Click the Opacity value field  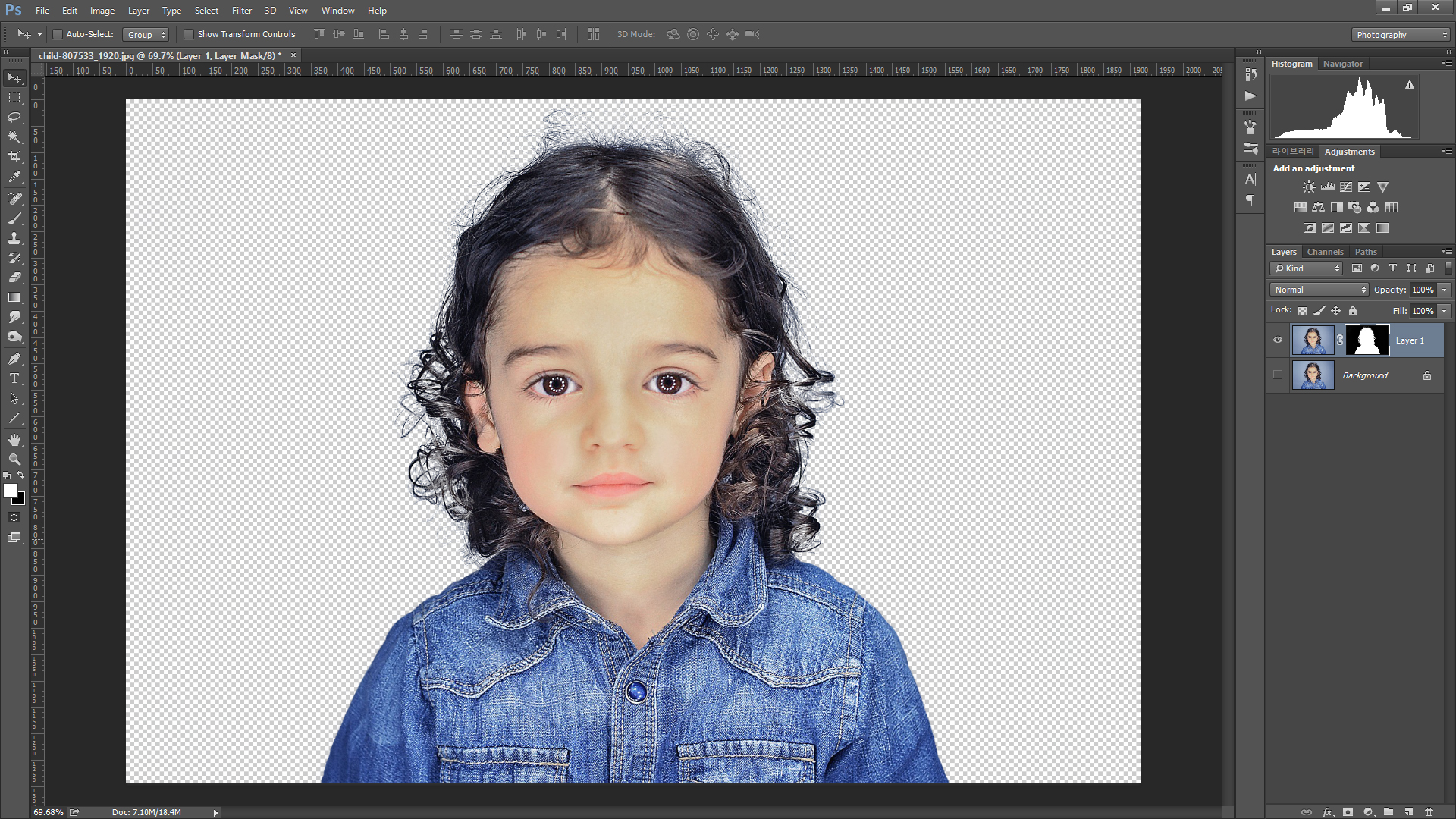[1423, 290]
